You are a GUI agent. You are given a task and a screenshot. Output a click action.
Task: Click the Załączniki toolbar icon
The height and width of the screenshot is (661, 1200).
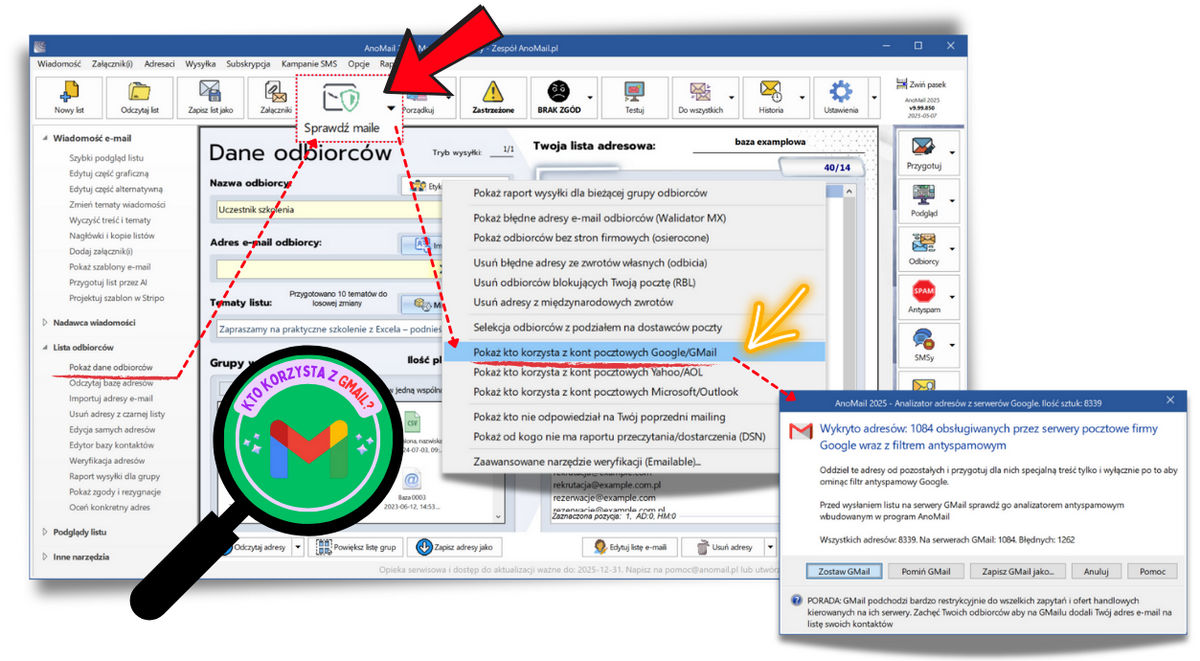click(x=276, y=92)
